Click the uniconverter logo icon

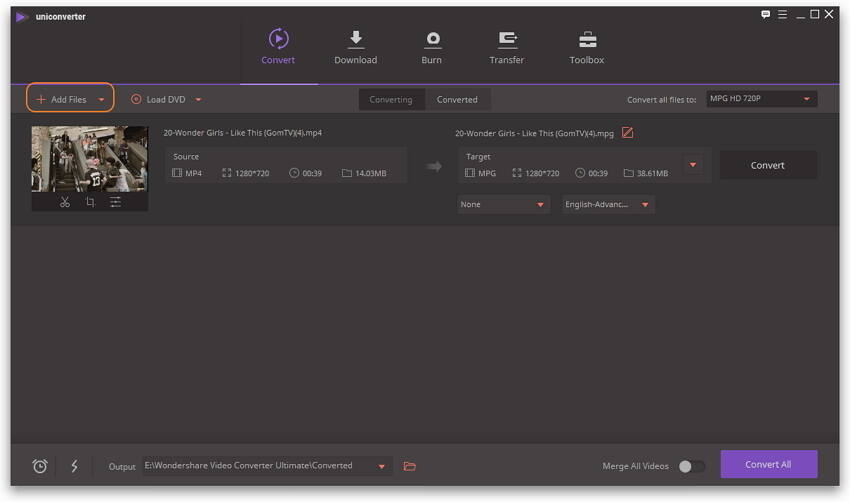pyautogui.click(x=22, y=17)
